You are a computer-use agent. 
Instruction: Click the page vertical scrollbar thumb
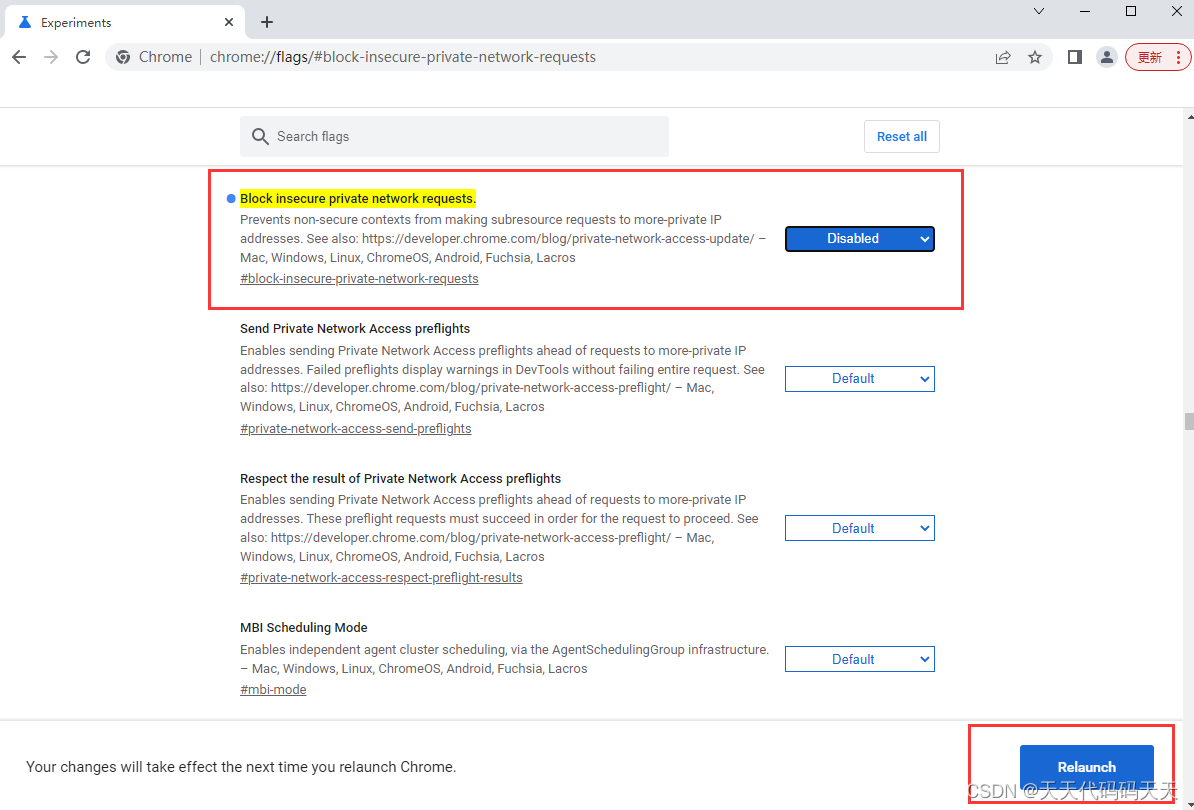[1189, 422]
